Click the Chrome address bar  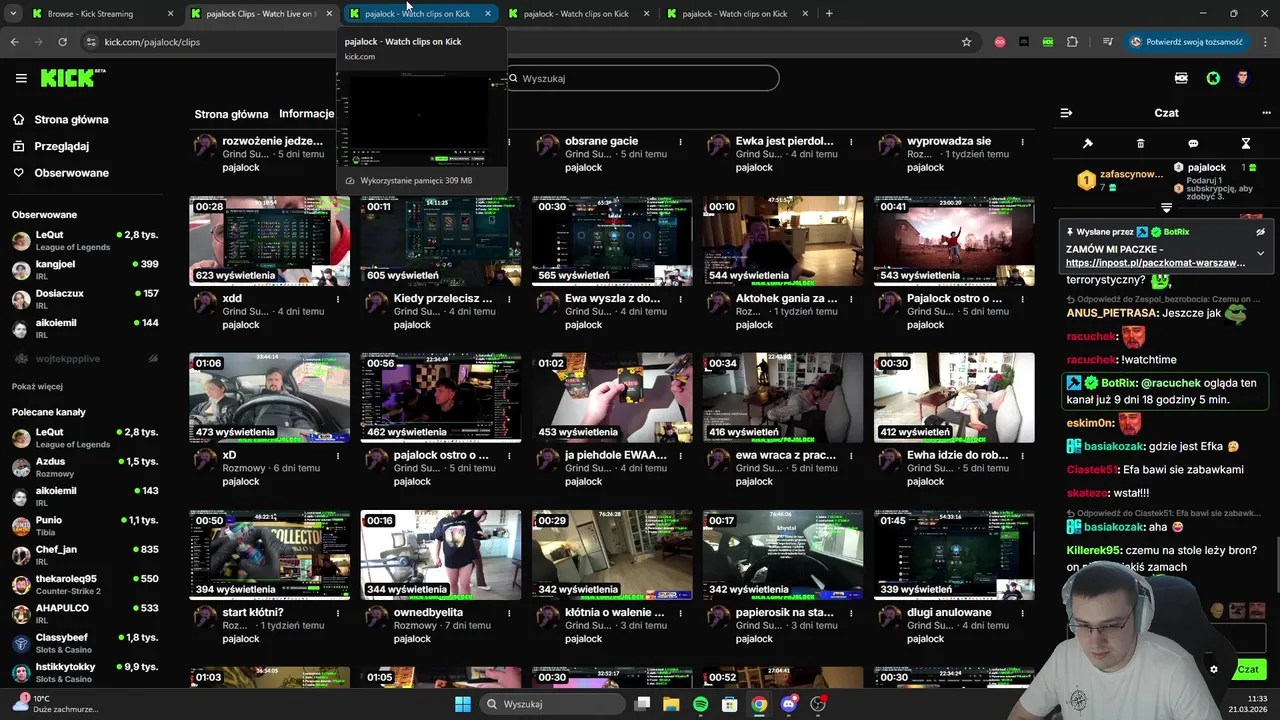[520, 42]
